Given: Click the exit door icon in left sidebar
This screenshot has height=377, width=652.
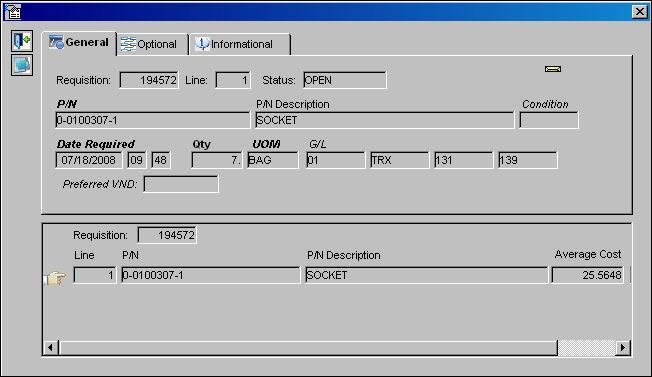Looking at the screenshot, I should coord(22,41).
